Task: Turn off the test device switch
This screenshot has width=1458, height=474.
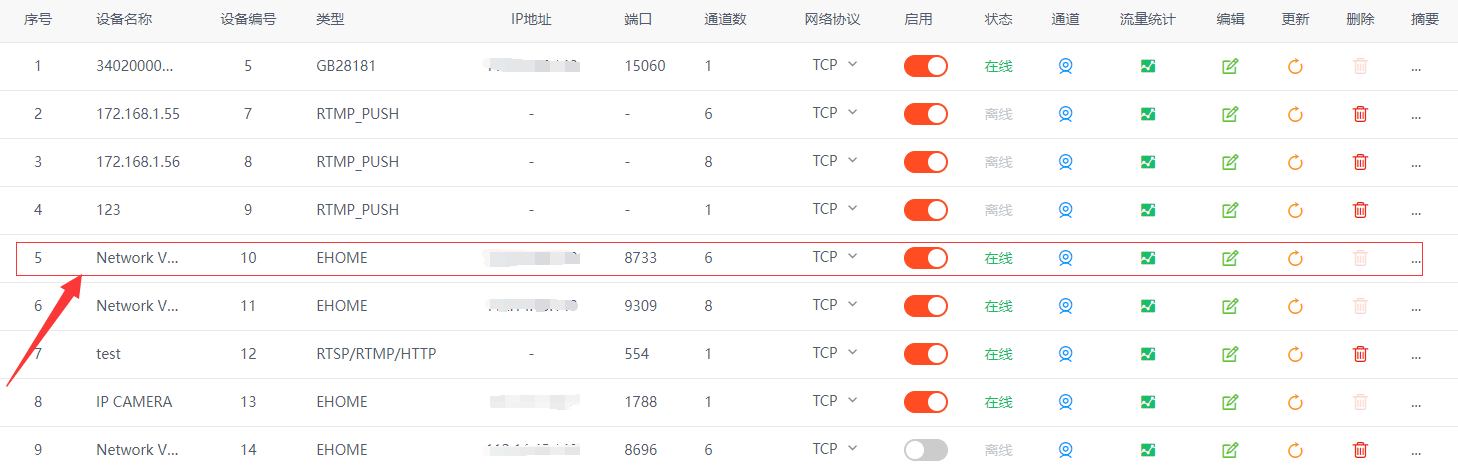Action: click(x=926, y=354)
